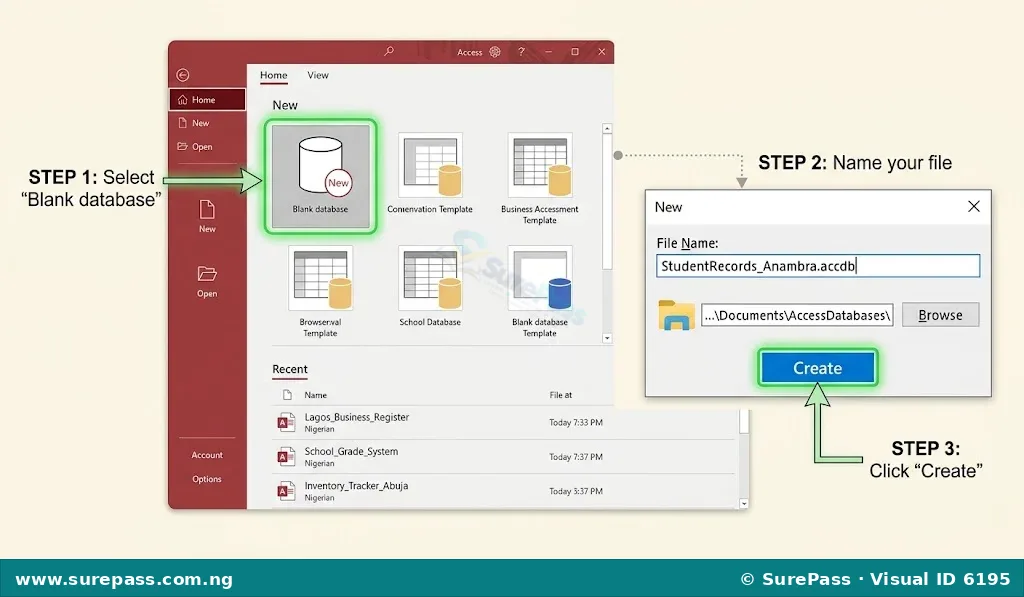Switch to the Home tab

274,75
